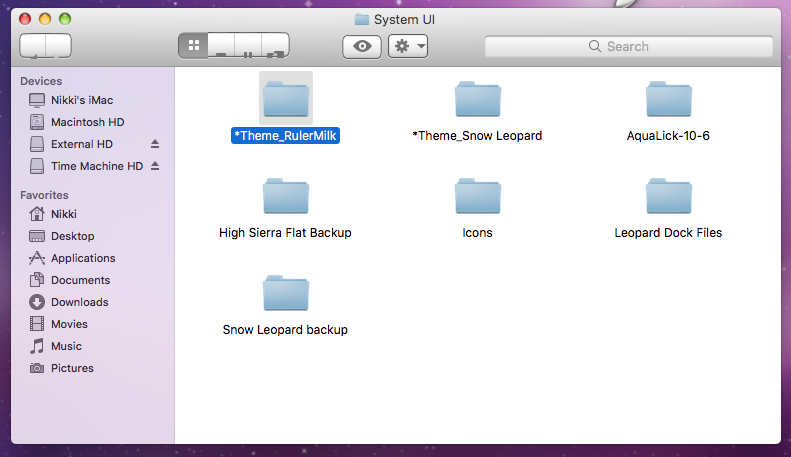Open Macintosh HD in the sidebar
This screenshot has height=457, width=791.
coord(93,122)
